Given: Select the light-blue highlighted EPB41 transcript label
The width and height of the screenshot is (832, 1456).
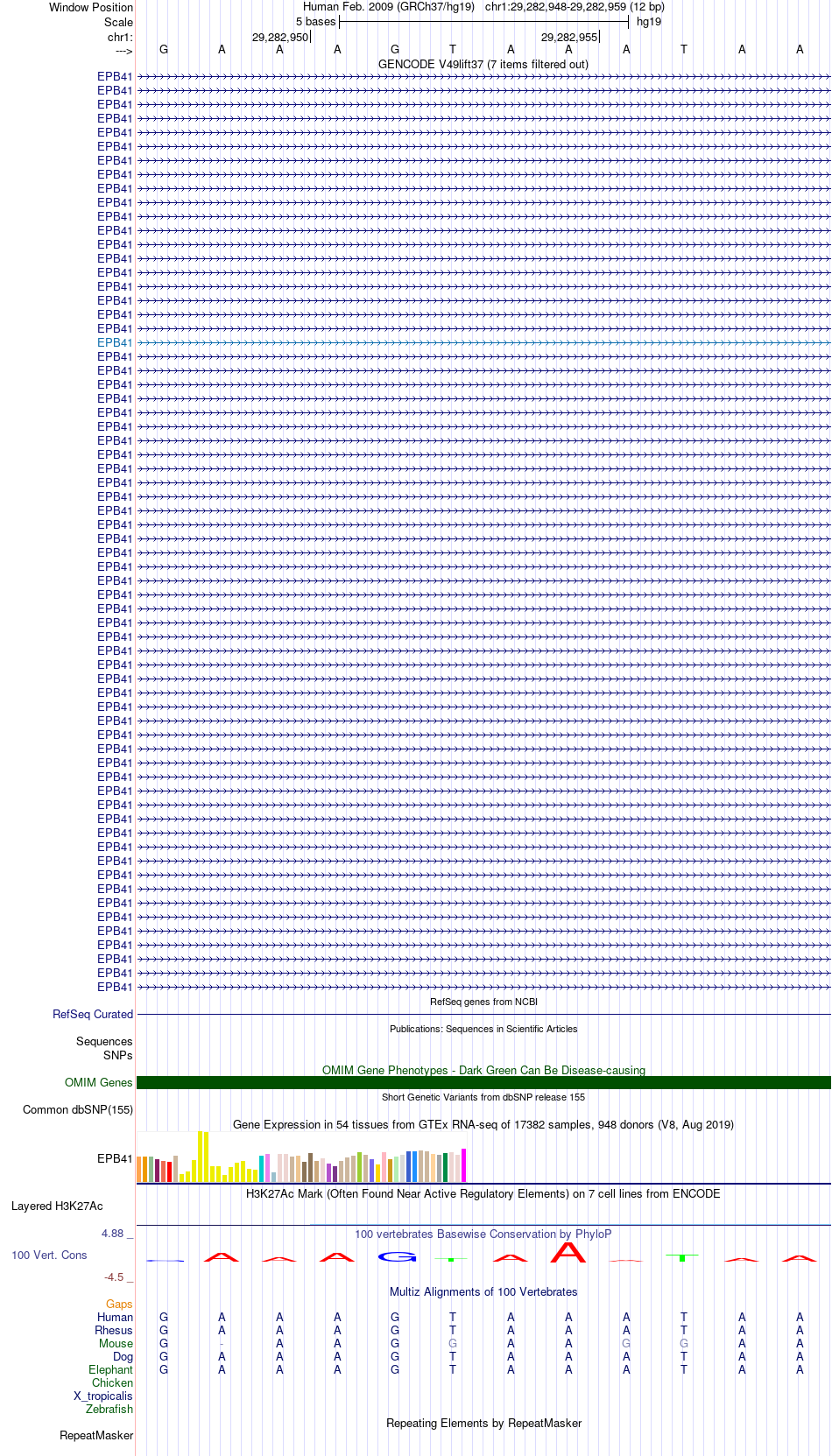Looking at the screenshot, I should [115, 342].
